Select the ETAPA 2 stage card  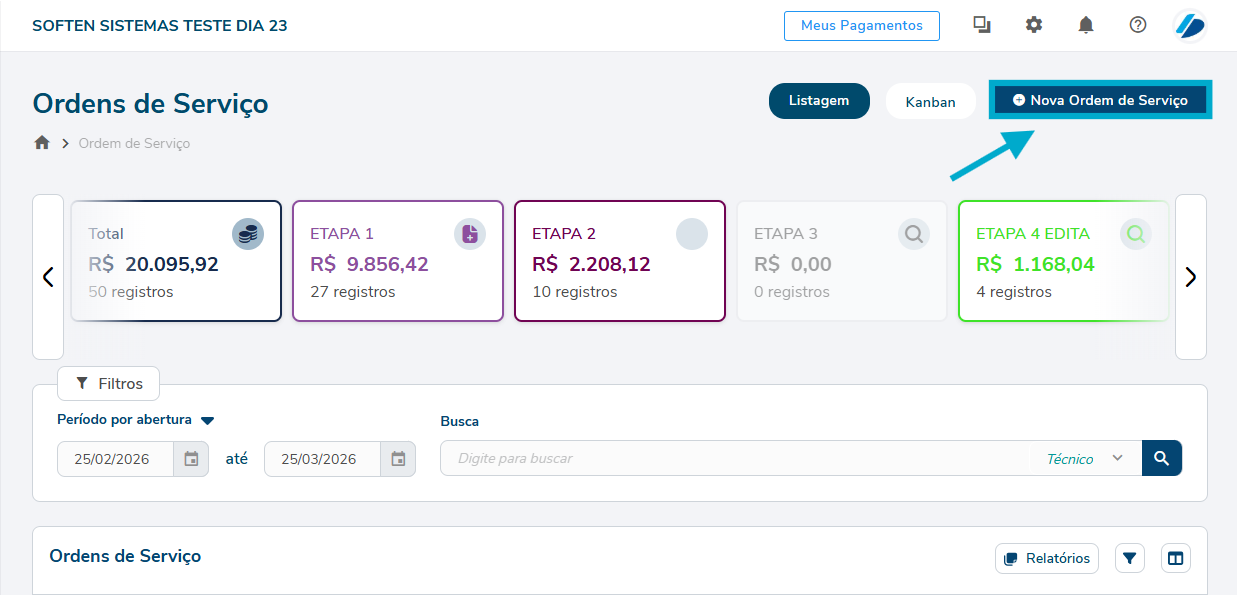[619, 261]
